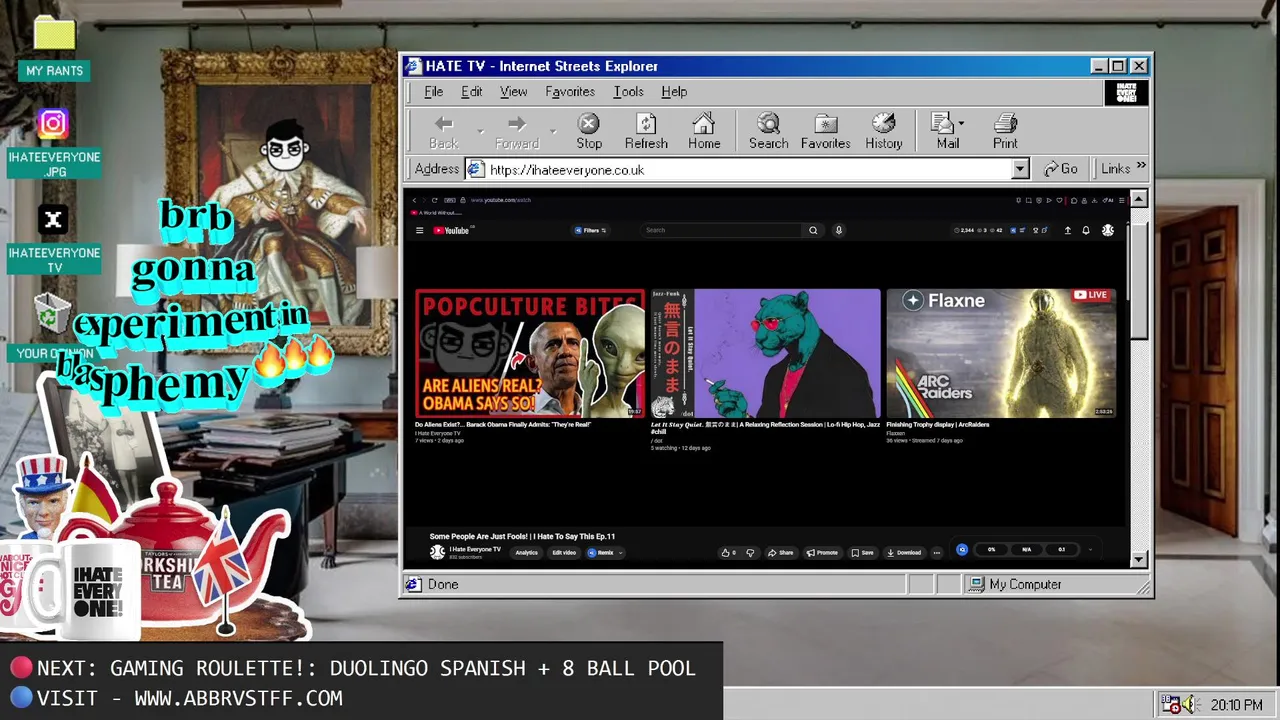
Task: Expand the Links toolbar chevron
Action: (1141, 167)
